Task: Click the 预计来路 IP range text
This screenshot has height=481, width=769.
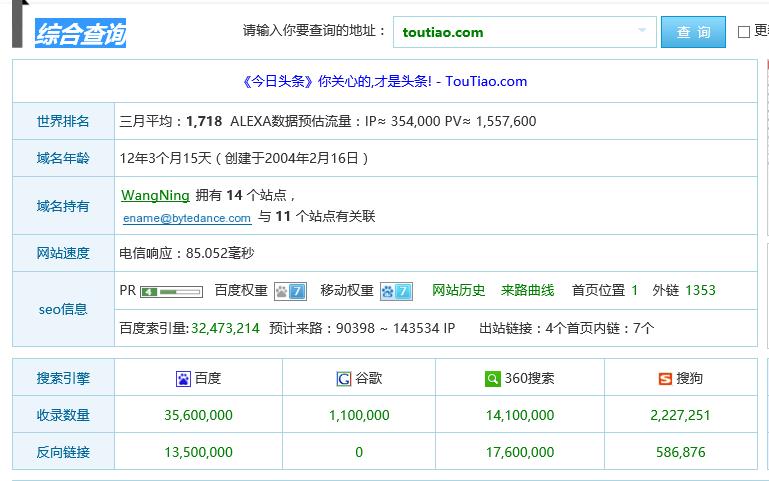Action: pyautogui.click(x=362, y=328)
